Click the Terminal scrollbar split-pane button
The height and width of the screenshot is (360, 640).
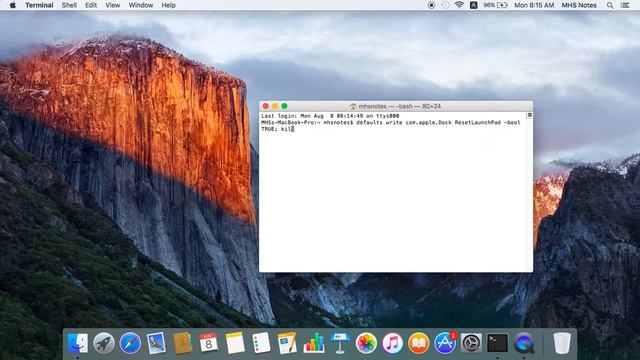point(529,115)
